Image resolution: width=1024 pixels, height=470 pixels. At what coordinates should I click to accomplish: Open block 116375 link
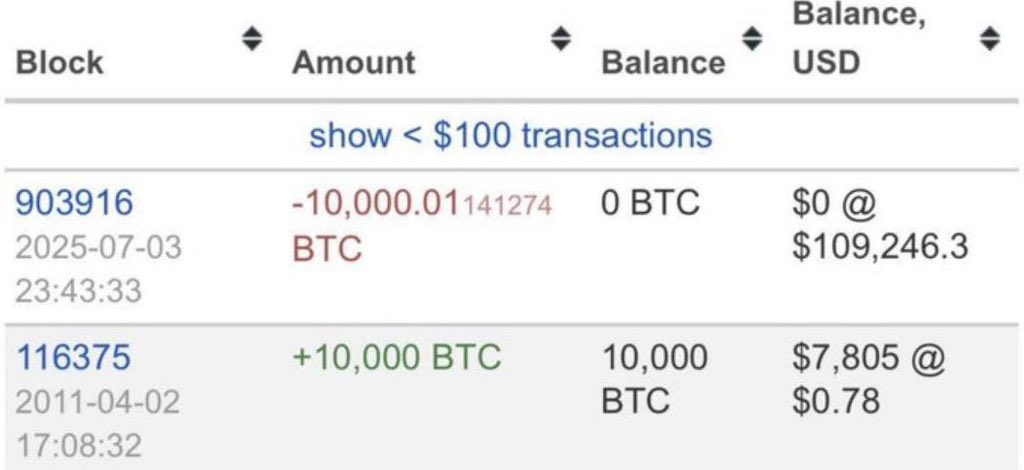click(74, 358)
